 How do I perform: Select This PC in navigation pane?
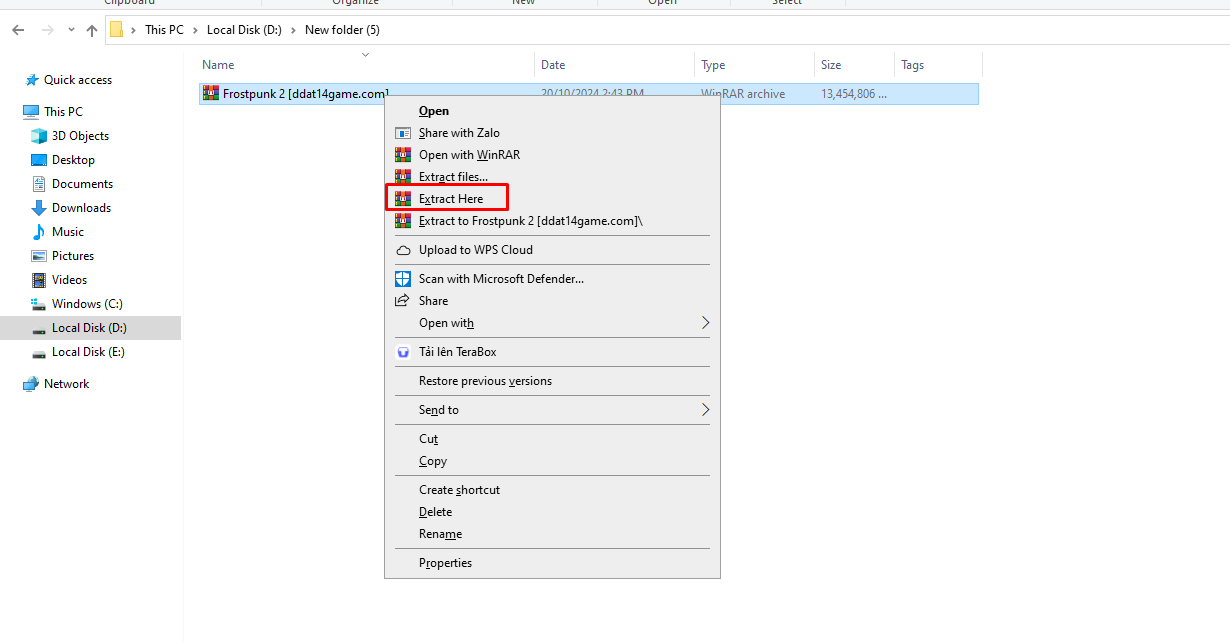63,112
